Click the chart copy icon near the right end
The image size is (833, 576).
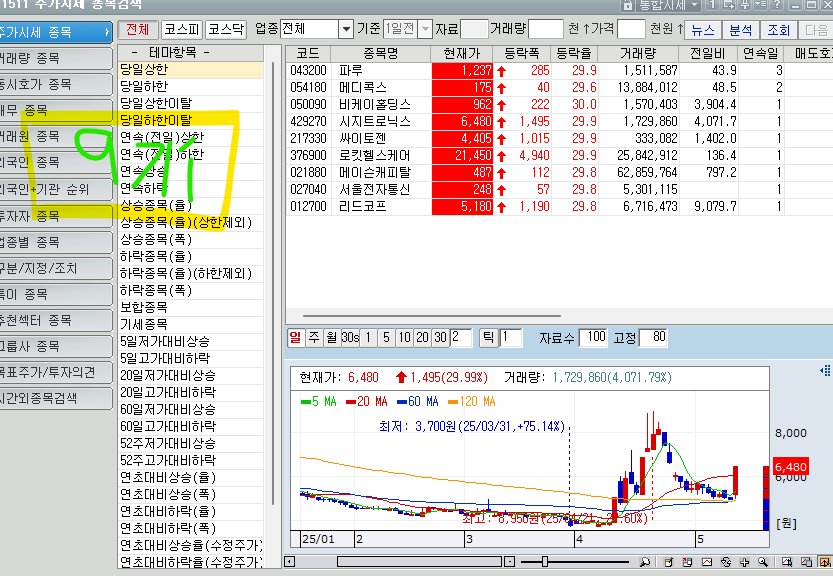[x=806, y=562]
